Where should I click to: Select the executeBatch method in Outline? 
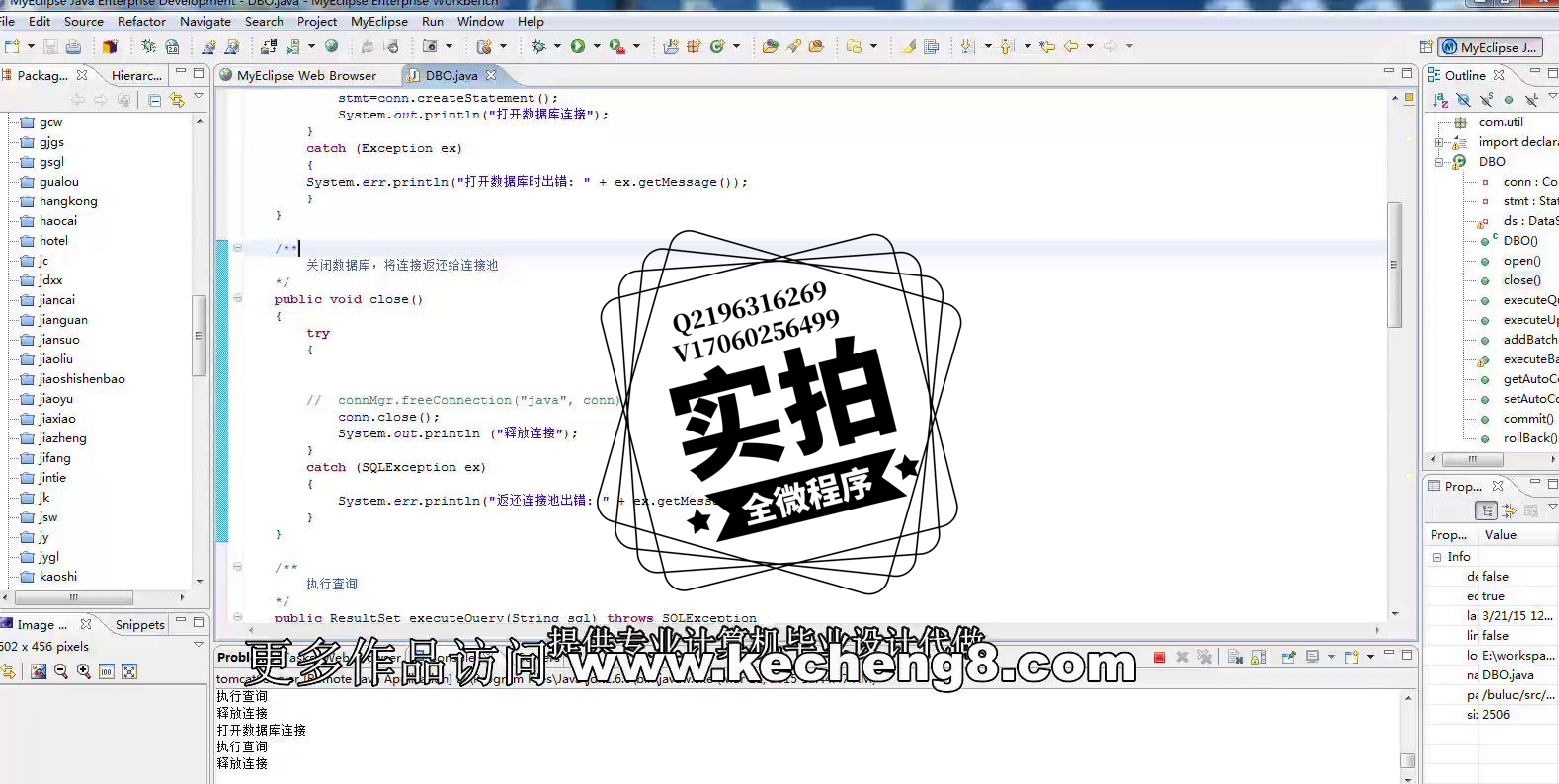(x=1529, y=359)
